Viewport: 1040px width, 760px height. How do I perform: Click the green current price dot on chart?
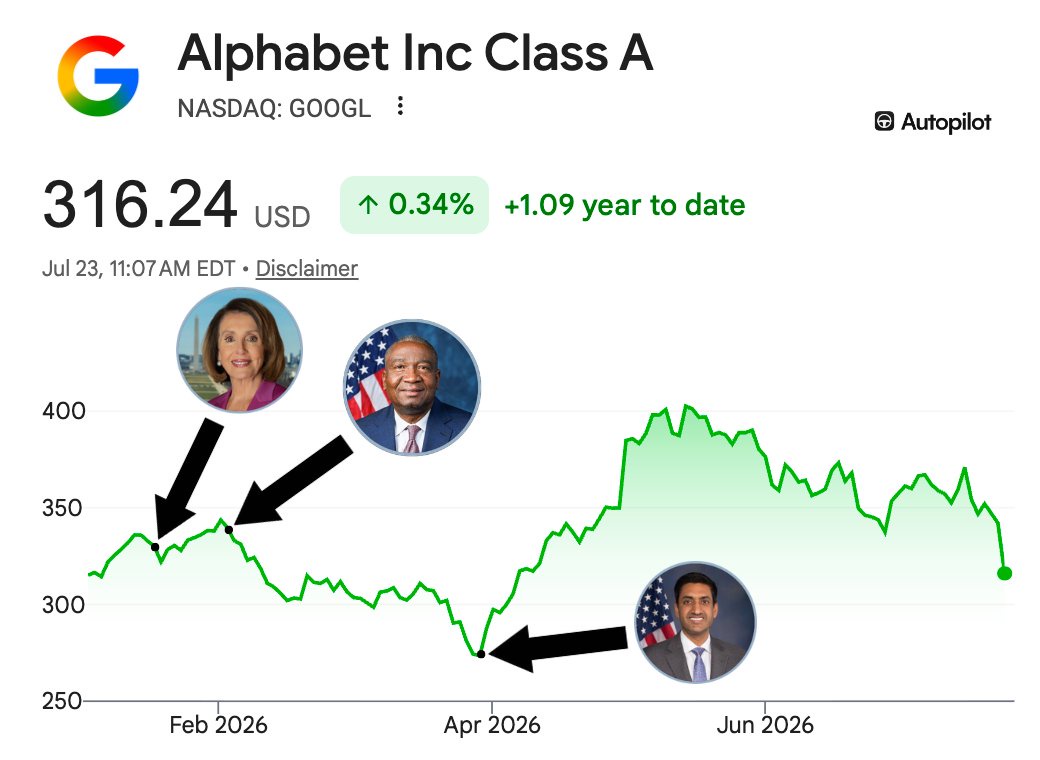[1005, 574]
